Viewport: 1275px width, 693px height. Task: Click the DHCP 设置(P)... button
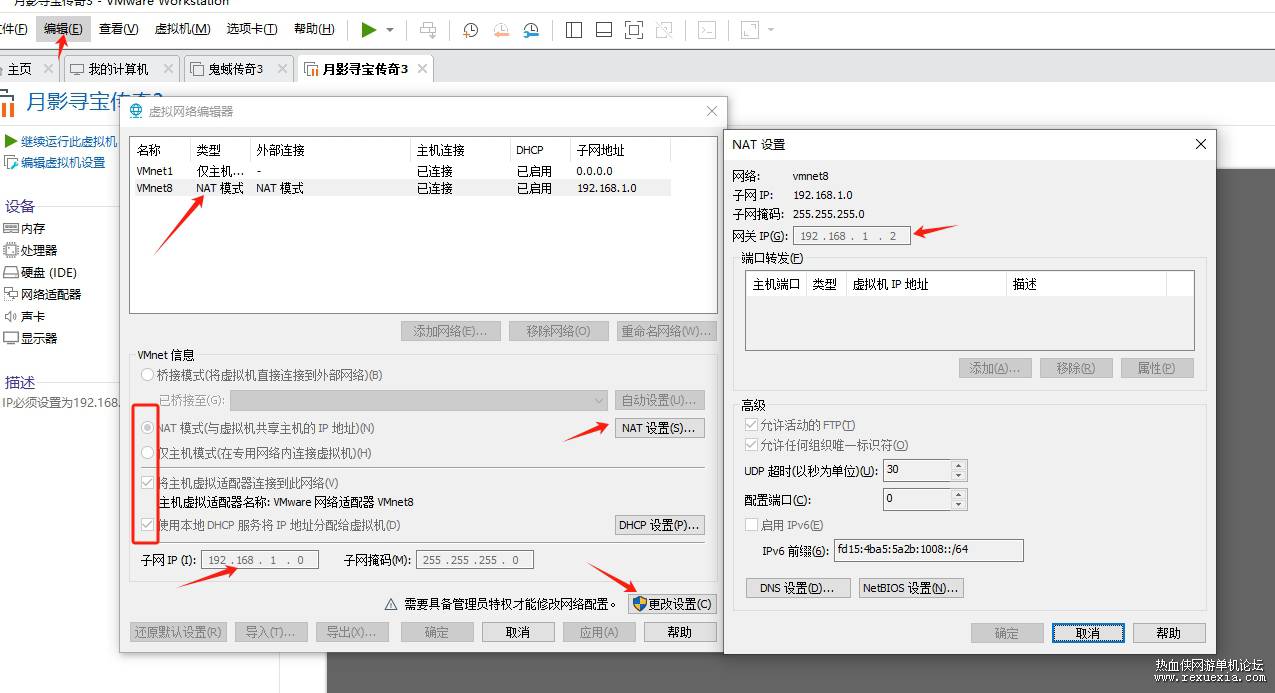(659, 525)
